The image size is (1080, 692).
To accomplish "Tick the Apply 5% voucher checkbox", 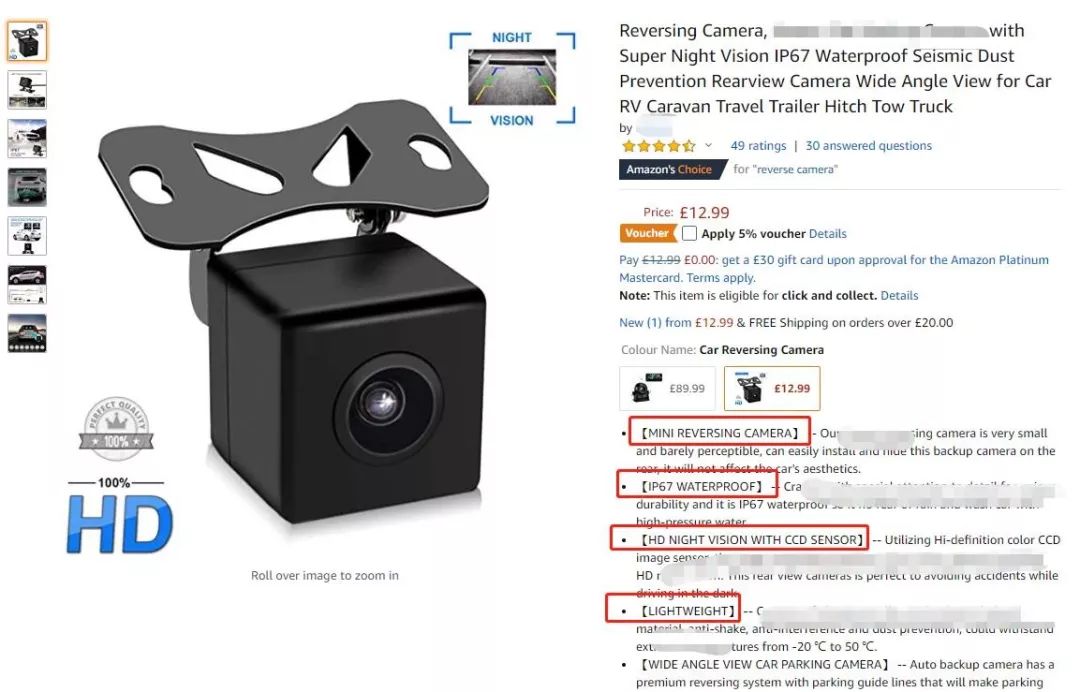I will pyautogui.click(x=689, y=233).
